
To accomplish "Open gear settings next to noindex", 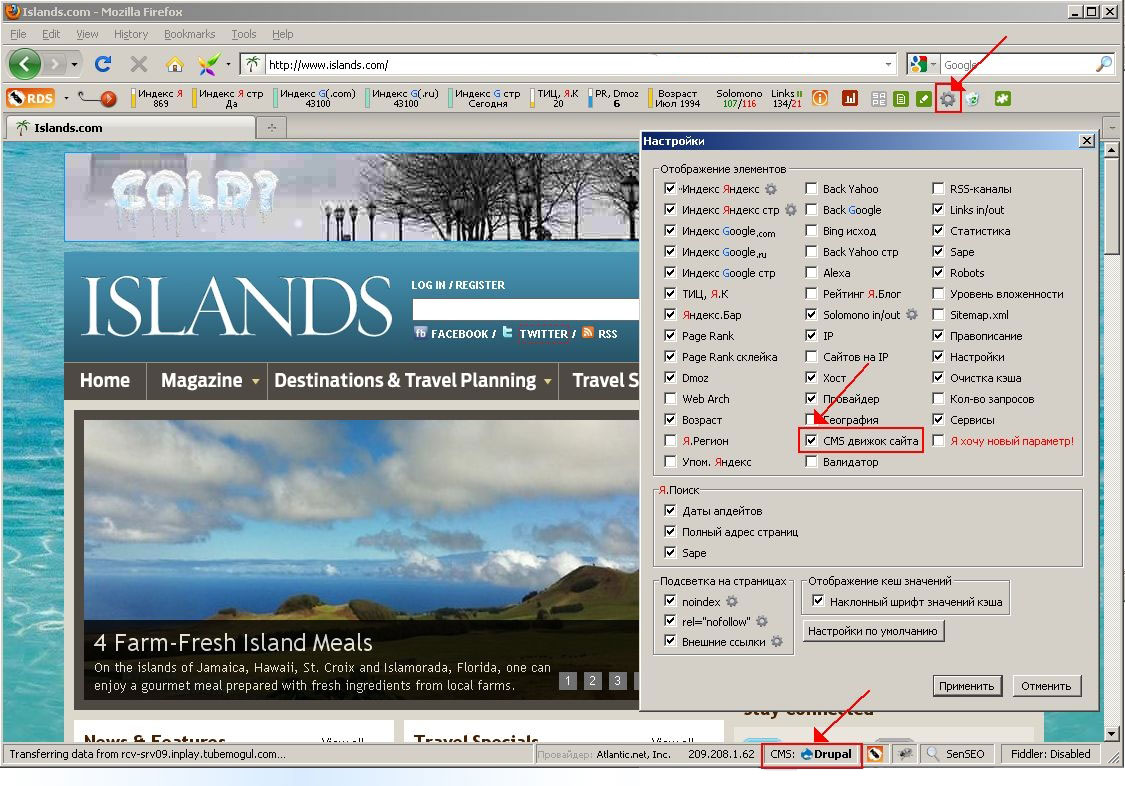I will (x=732, y=602).
